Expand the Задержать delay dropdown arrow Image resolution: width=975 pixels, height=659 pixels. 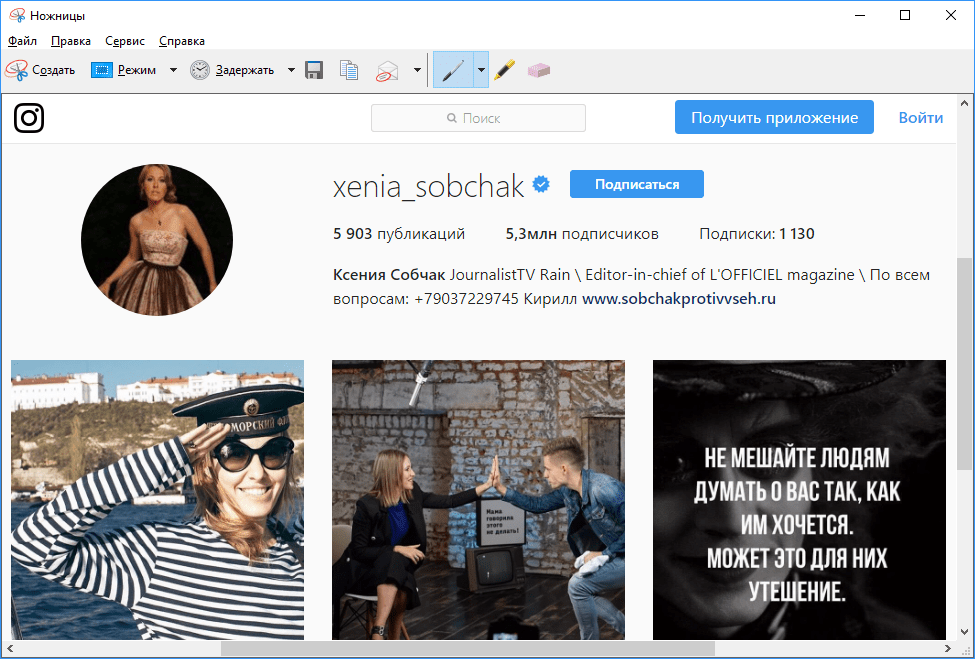[291, 70]
